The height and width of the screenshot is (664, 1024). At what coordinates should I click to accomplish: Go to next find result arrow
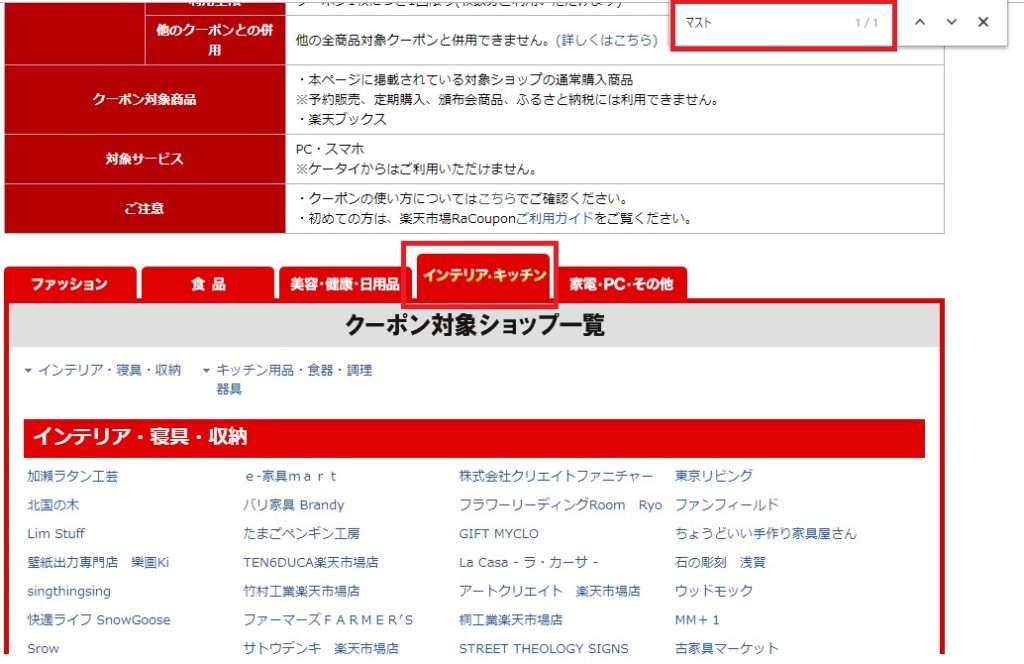click(952, 22)
